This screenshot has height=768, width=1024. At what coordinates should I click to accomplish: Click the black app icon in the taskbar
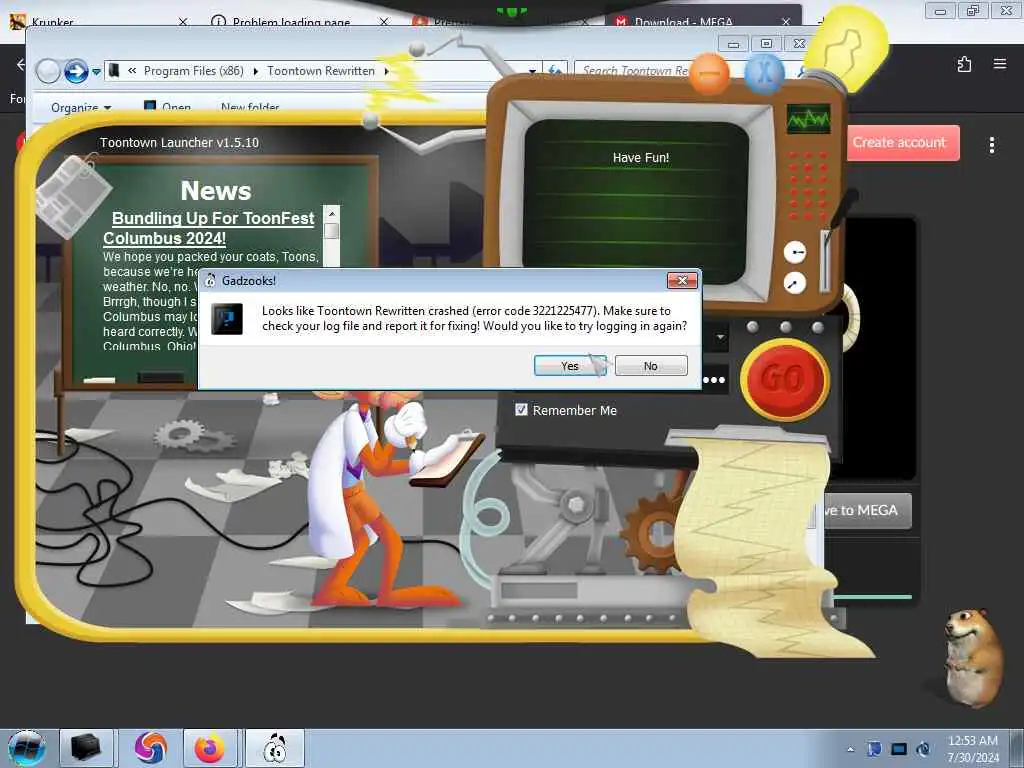(86, 748)
